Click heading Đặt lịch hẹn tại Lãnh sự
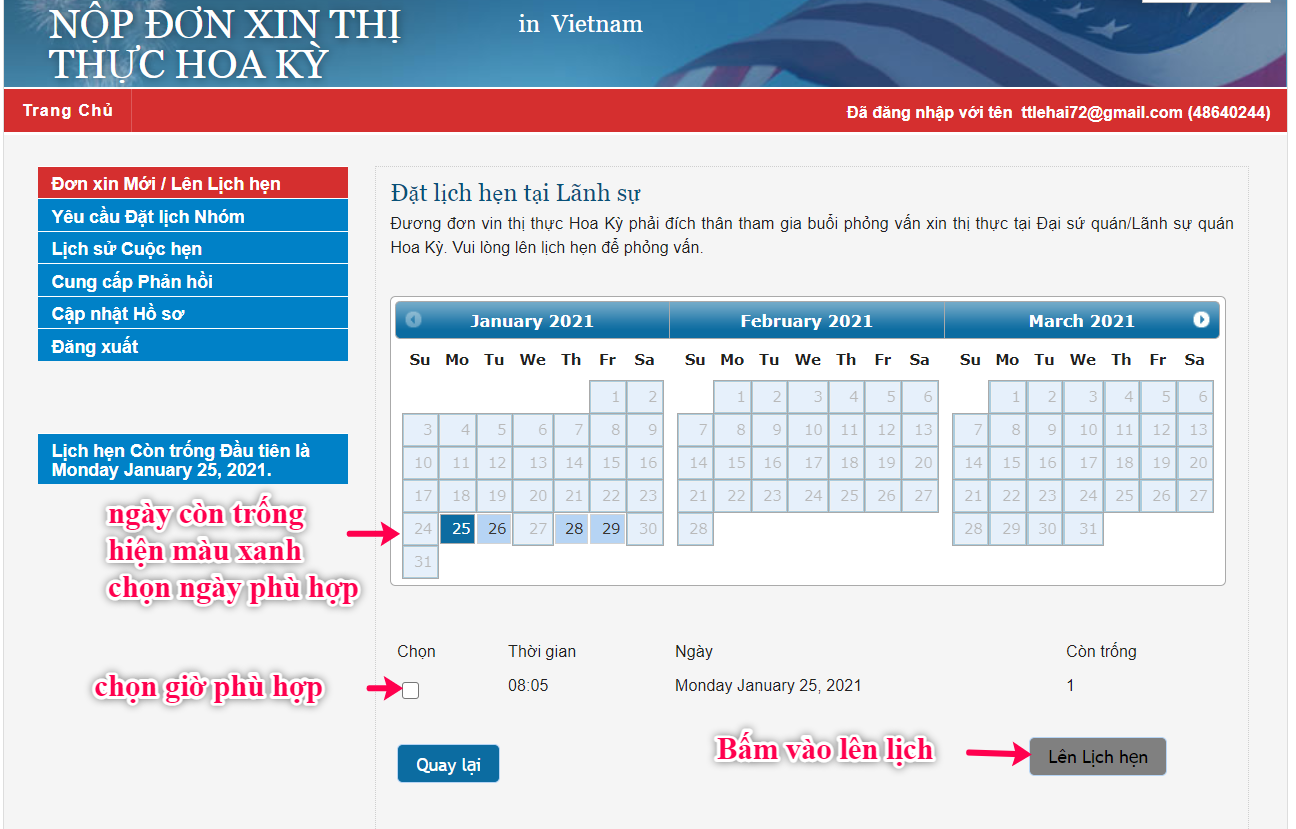The height and width of the screenshot is (829, 1296). coord(516,194)
